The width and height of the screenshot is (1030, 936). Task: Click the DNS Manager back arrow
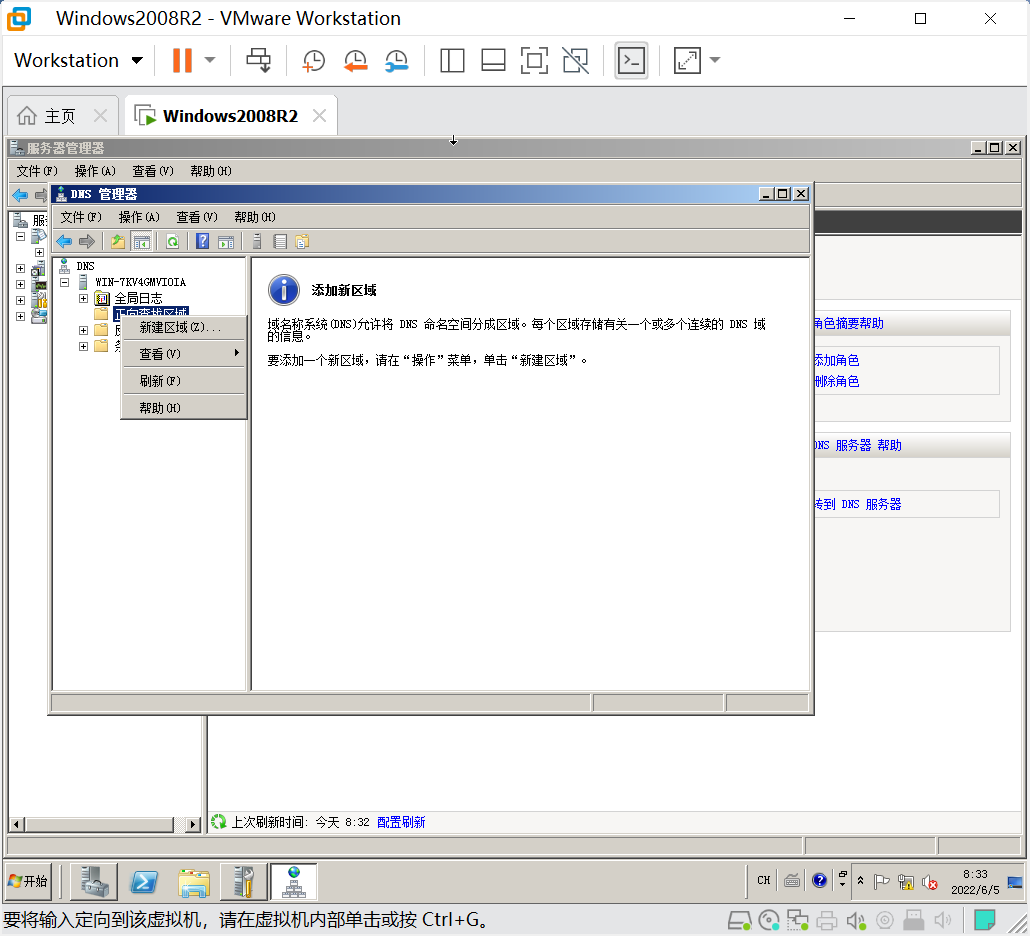(64, 242)
